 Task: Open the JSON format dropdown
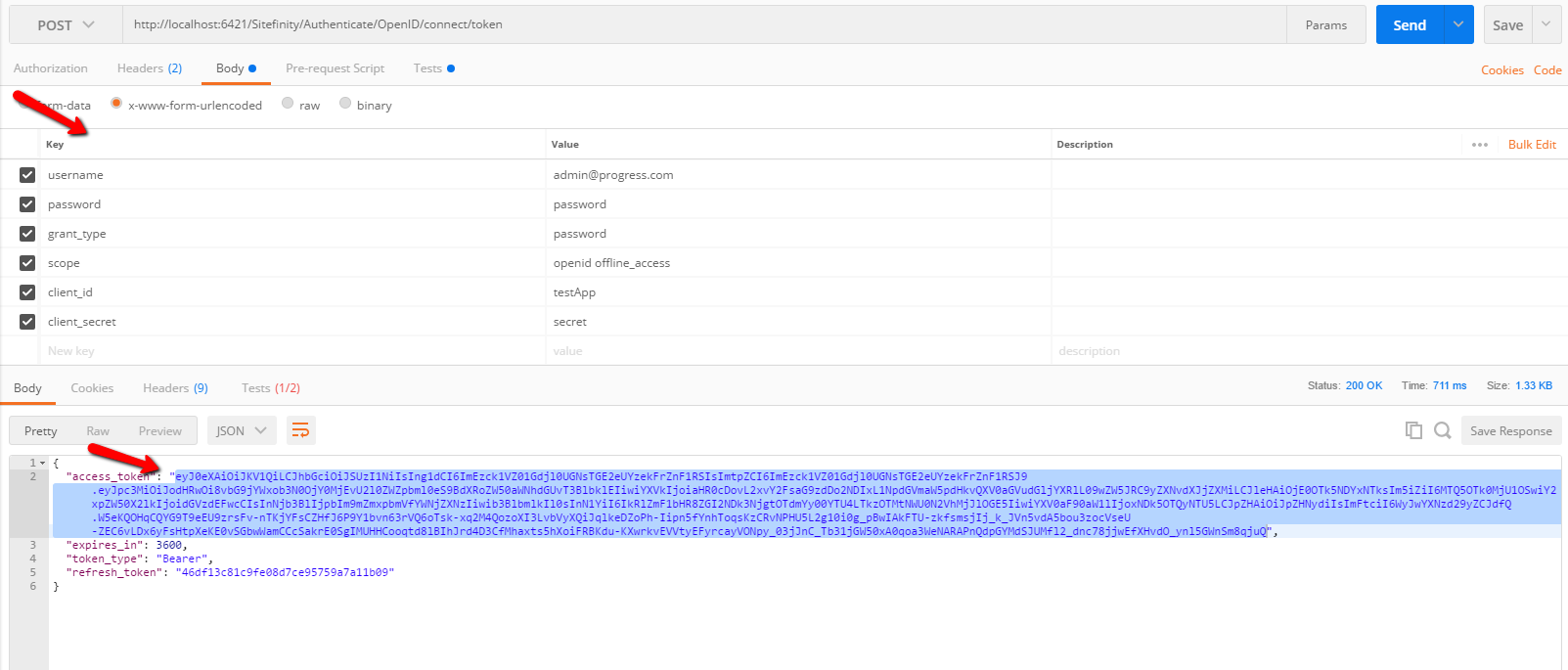[x=242, y=430]
